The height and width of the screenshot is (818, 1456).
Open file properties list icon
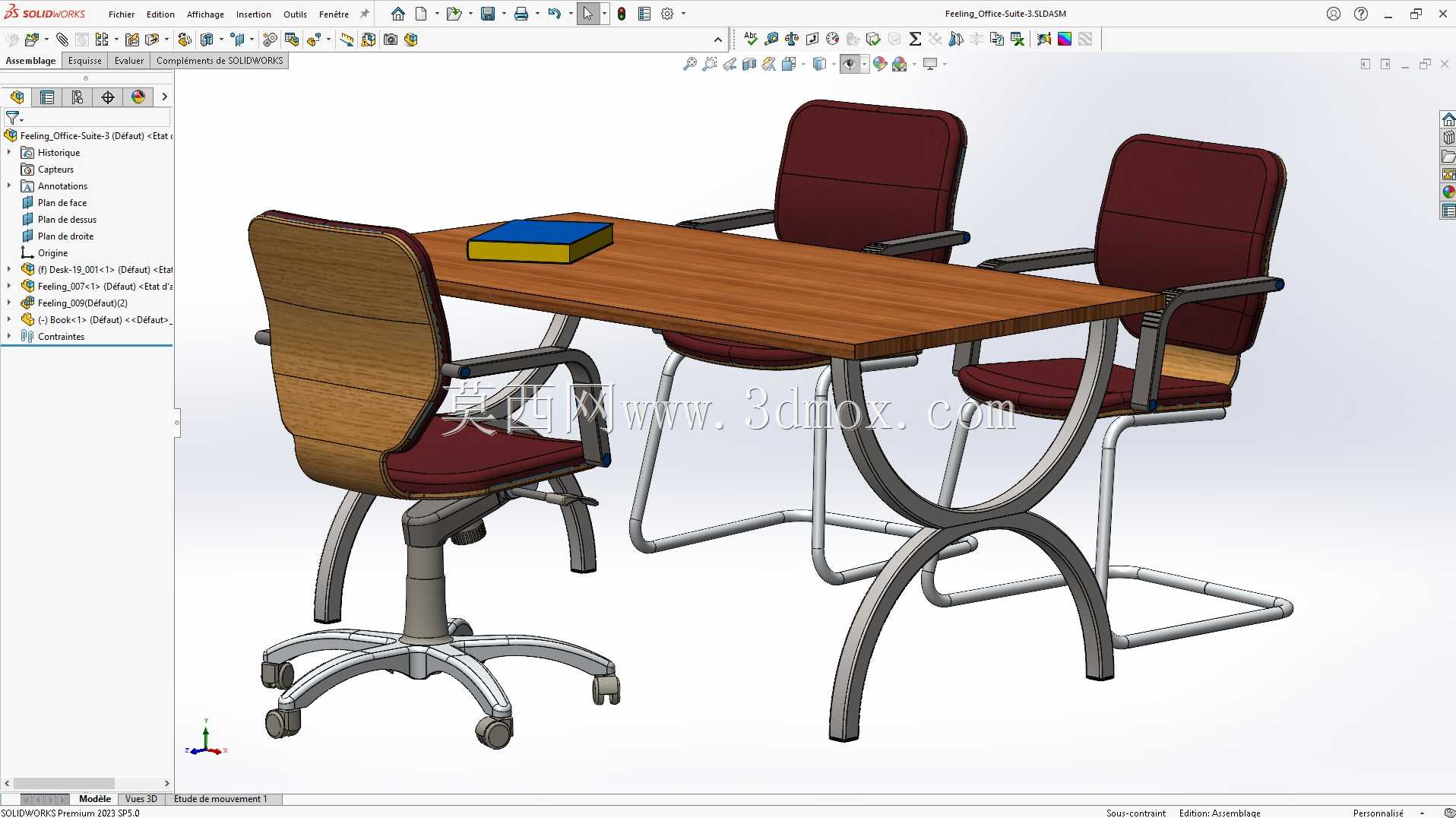644,14
